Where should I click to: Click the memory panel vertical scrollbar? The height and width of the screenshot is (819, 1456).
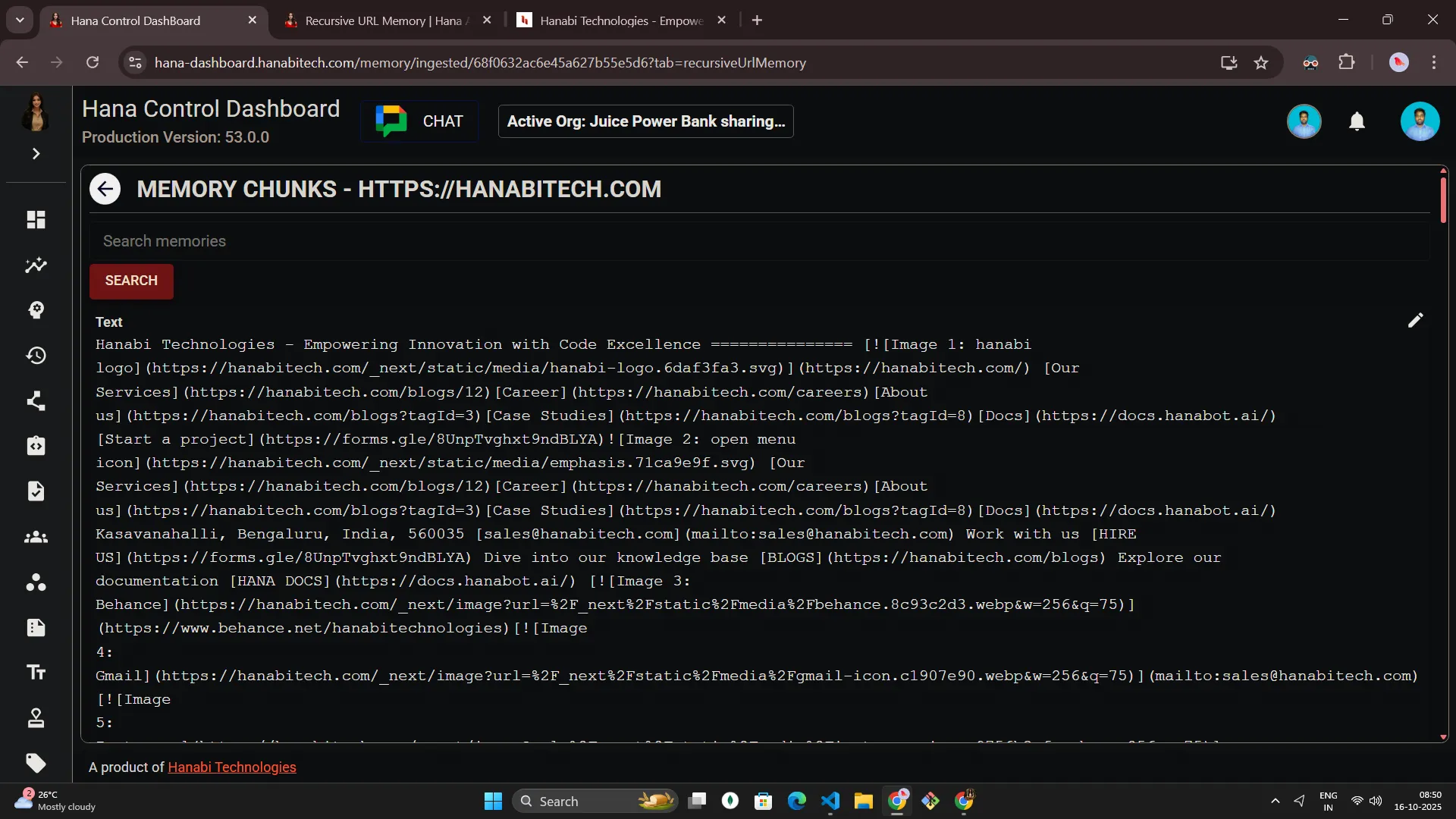pos(1443,199)
